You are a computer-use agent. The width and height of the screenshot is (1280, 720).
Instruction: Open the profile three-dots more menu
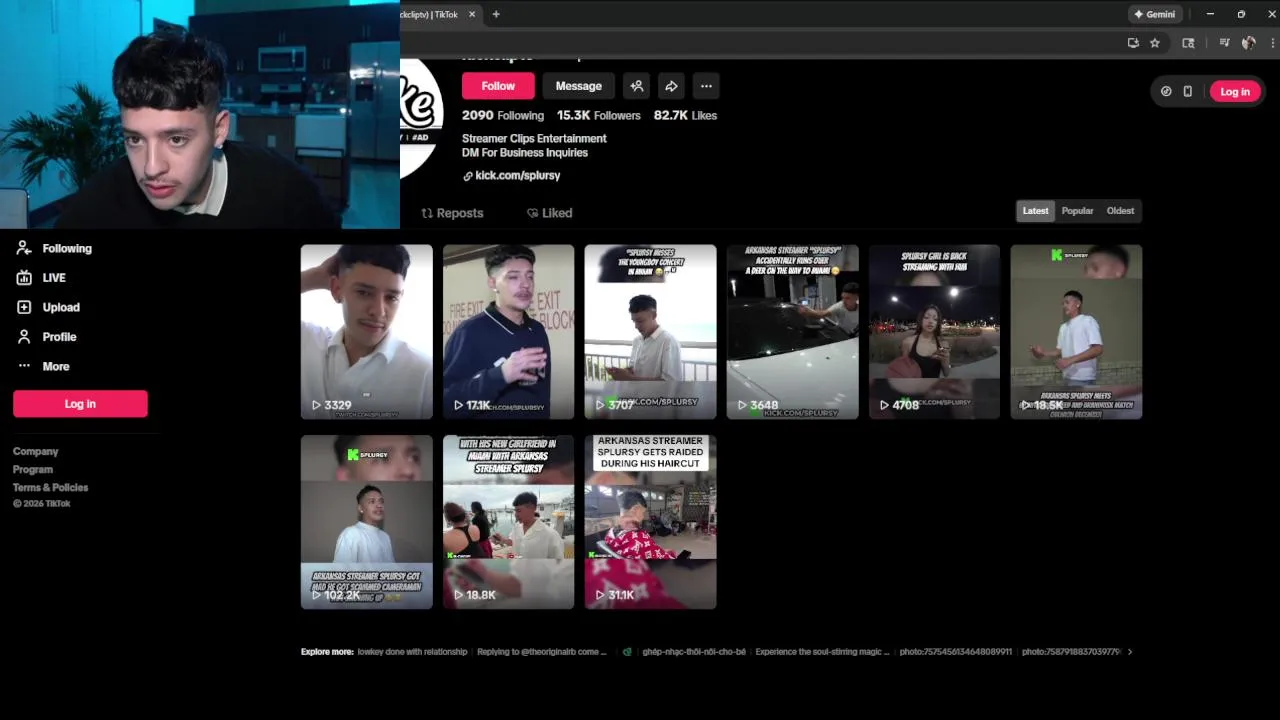point(706,86)
